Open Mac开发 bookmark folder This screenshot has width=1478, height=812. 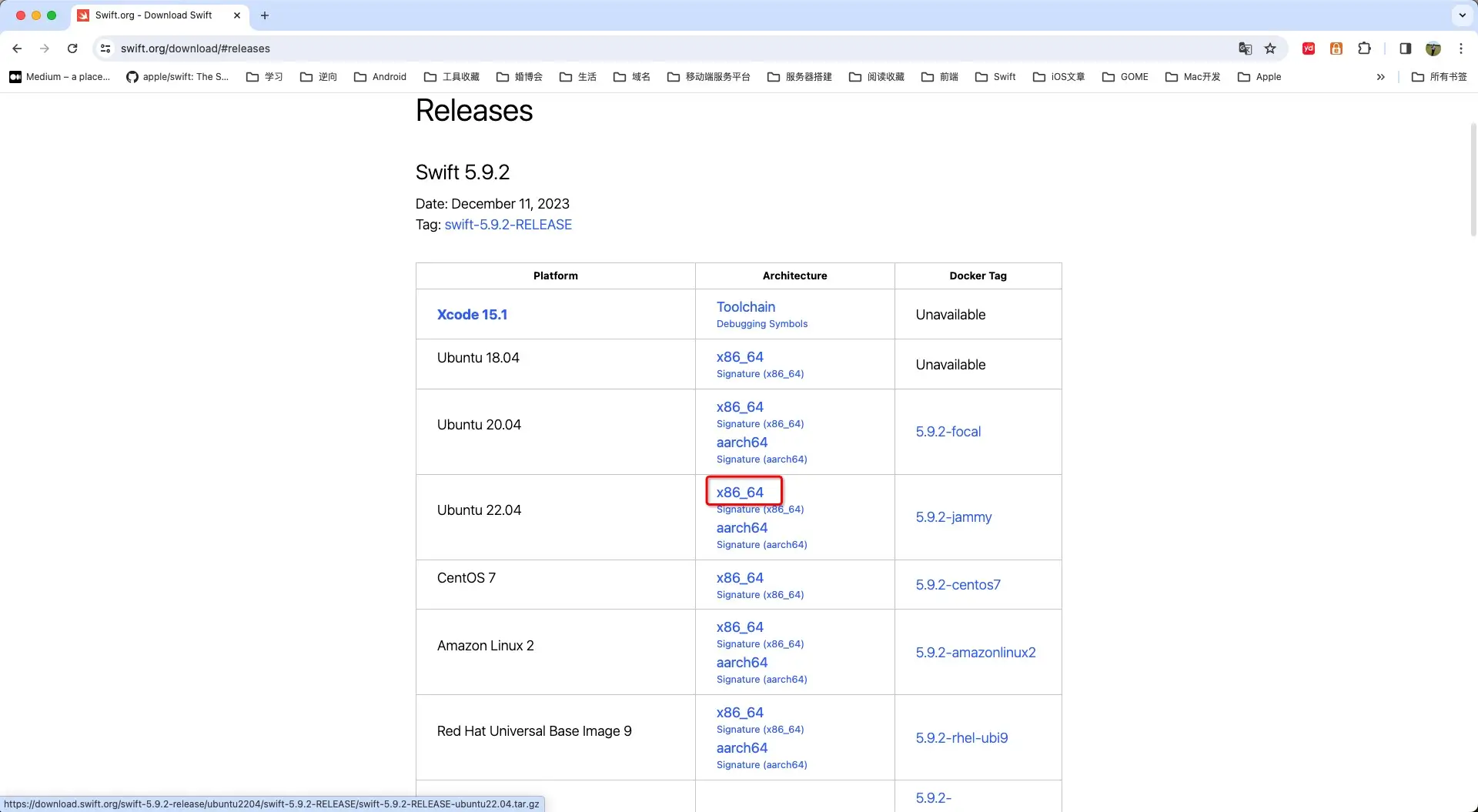click(x=1192, y=77)
